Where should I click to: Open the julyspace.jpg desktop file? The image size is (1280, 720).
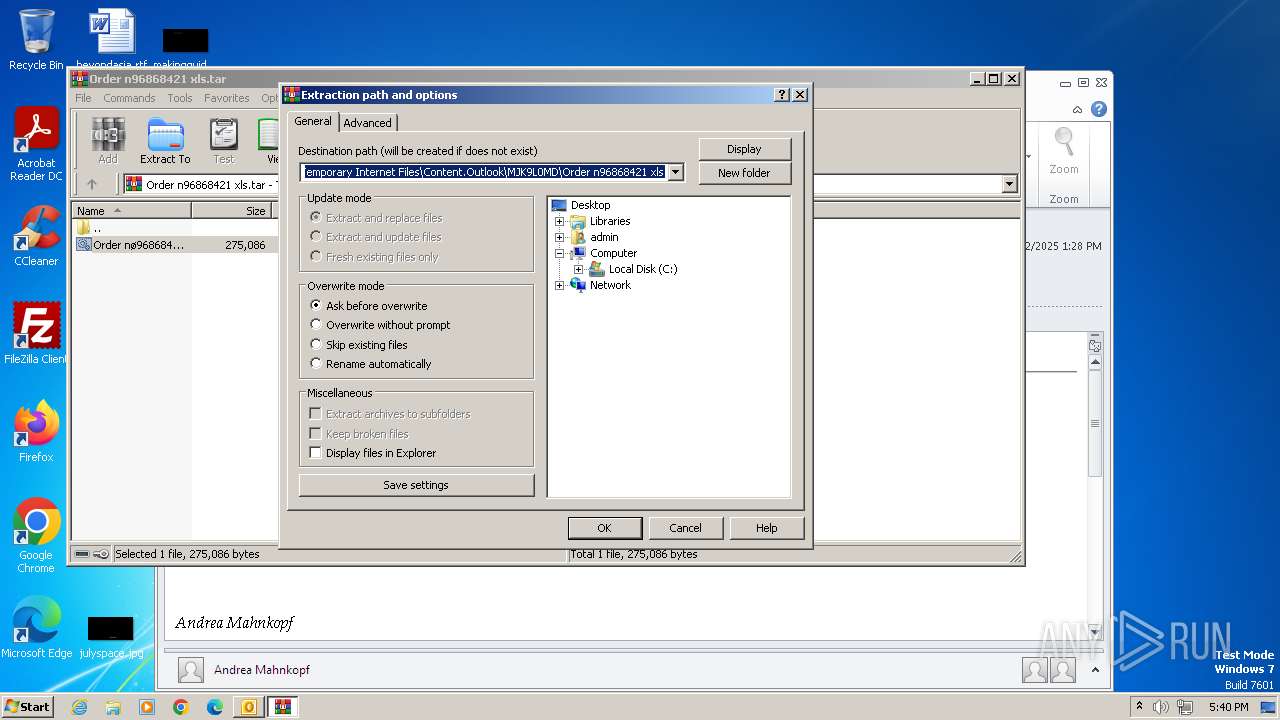tap(111, 636)
